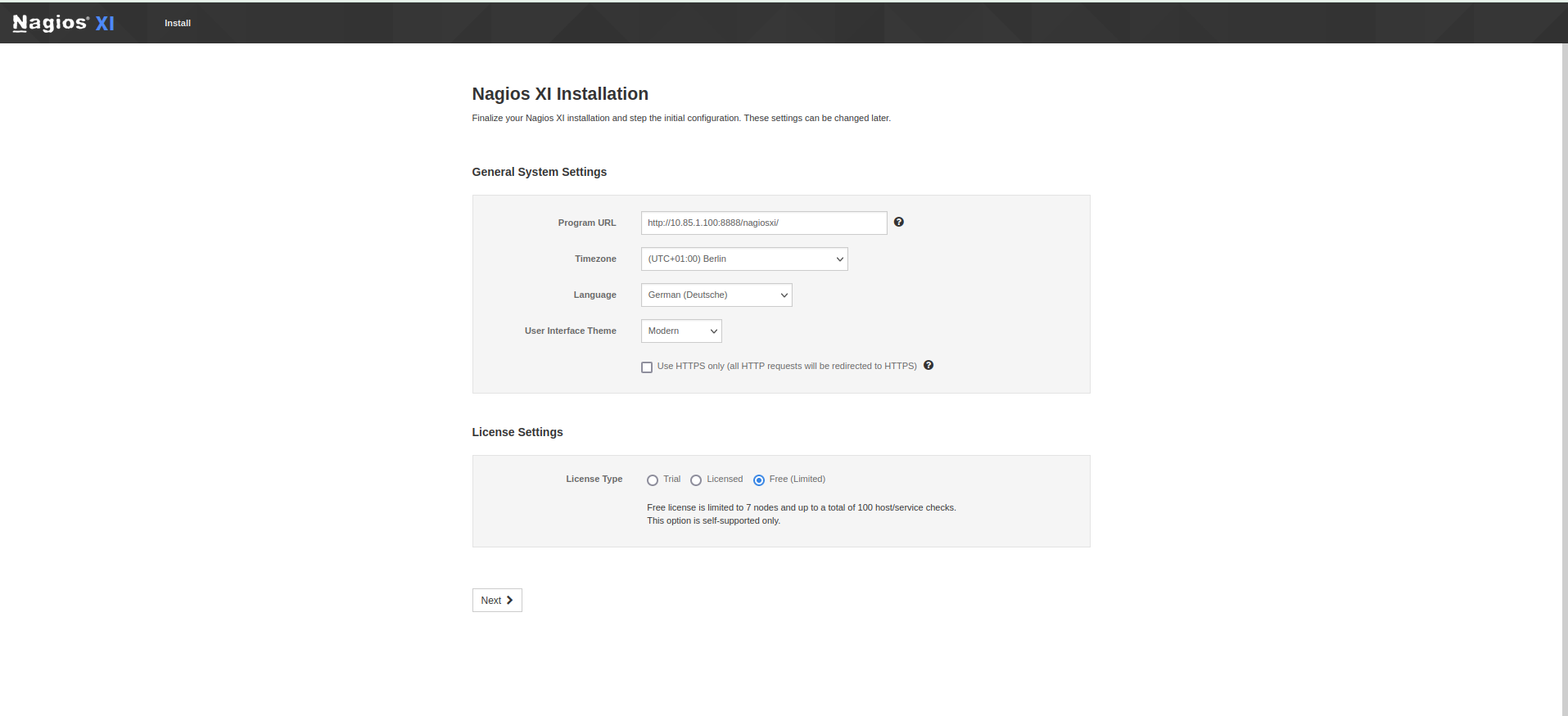Show help for the HTTPS only option
Screen dimensions: 1568x716
(x=928, y=365)
